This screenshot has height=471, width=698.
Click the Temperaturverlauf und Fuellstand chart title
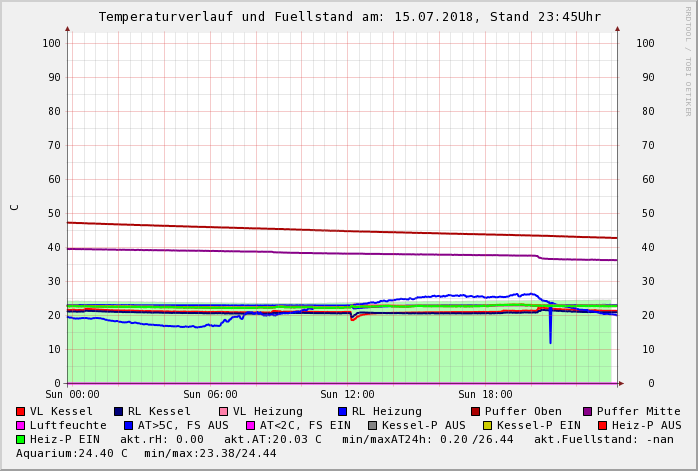349,17
